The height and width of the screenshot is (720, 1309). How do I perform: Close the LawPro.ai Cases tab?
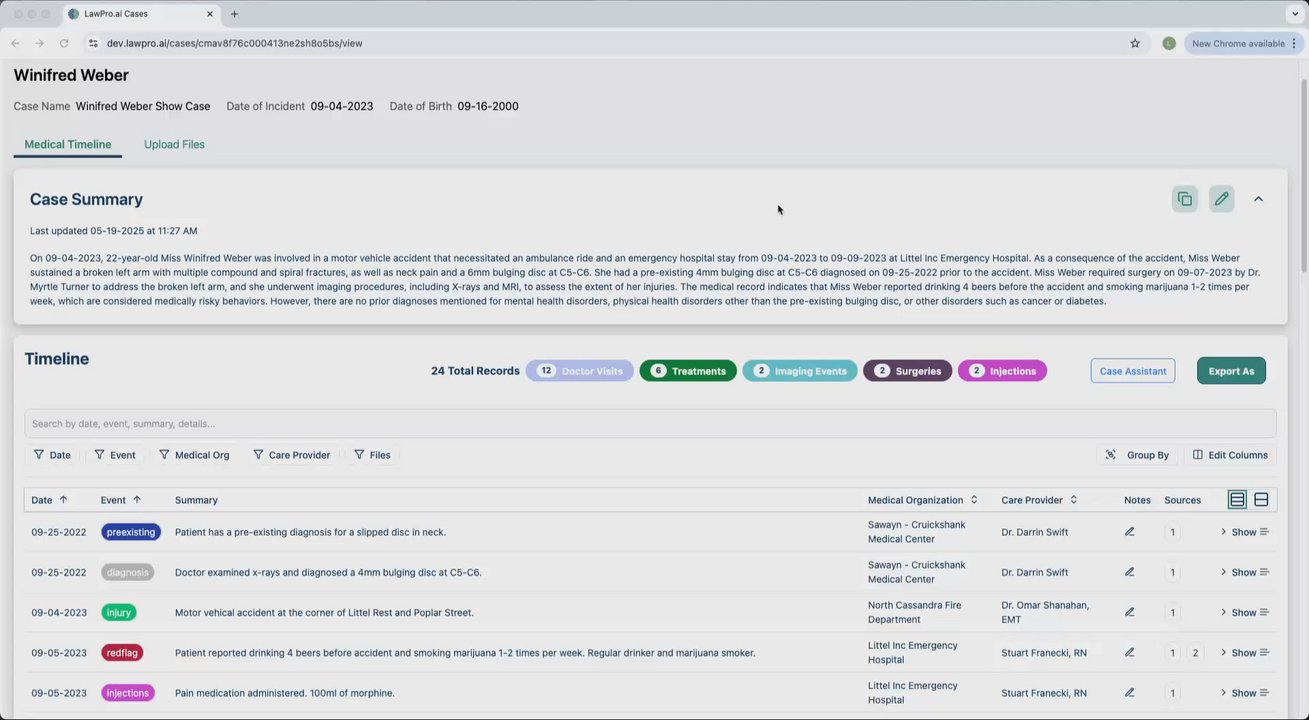(x=210, y=14)
